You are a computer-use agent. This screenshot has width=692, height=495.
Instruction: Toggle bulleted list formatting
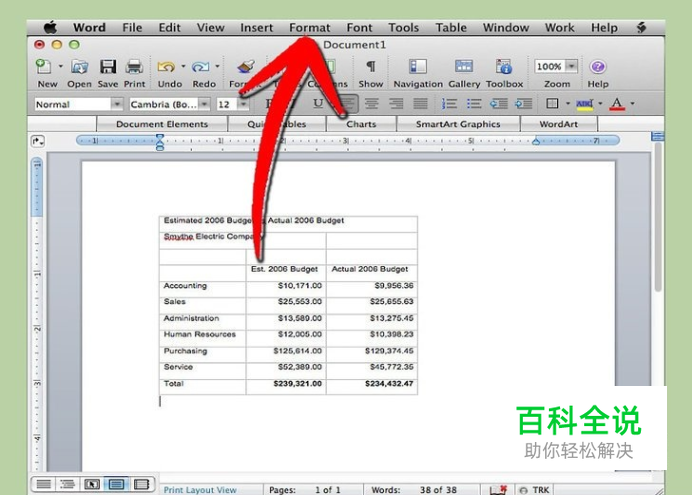click(x=474, y=104)
